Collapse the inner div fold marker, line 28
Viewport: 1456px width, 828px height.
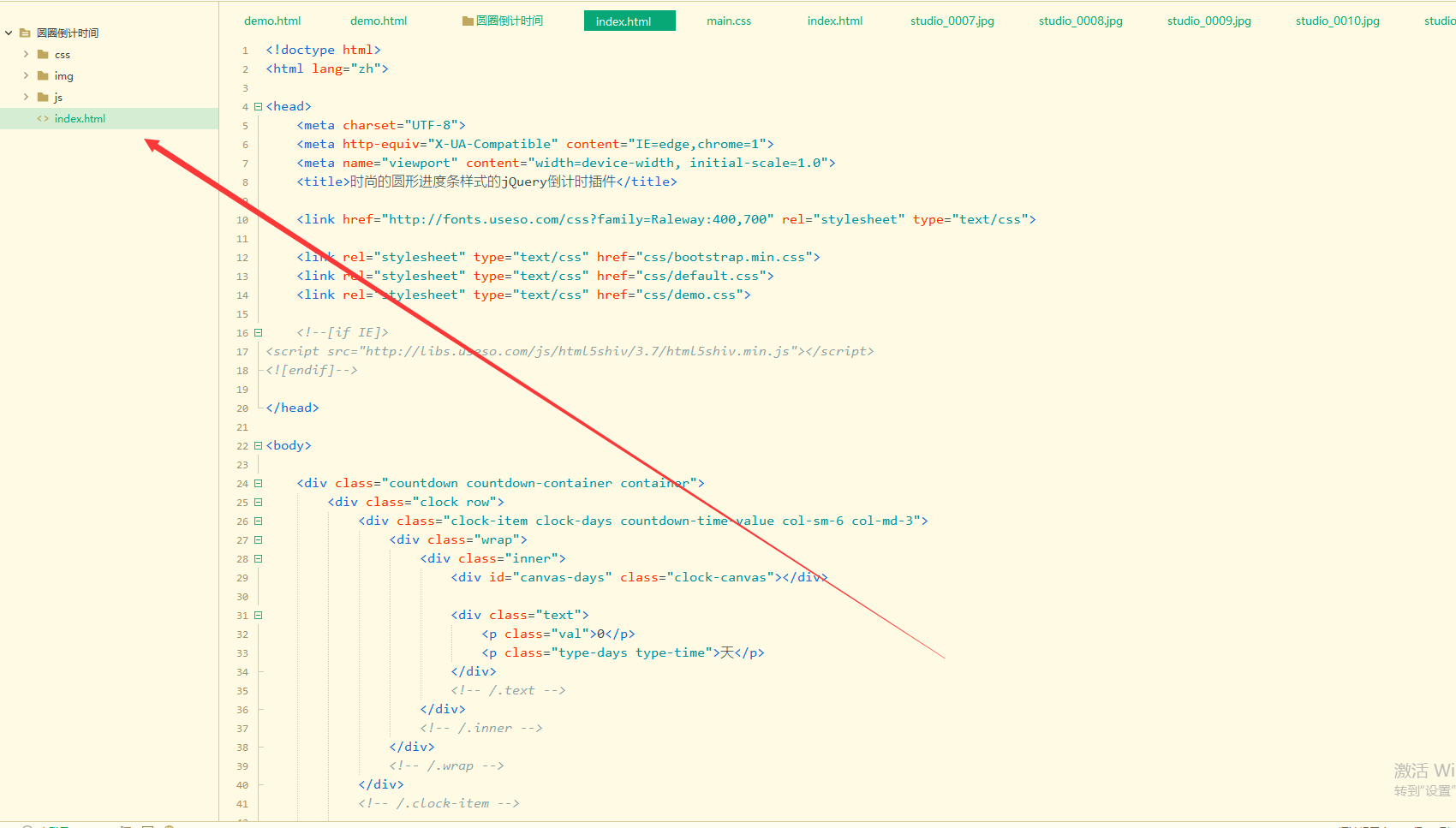tap(258, 559)
